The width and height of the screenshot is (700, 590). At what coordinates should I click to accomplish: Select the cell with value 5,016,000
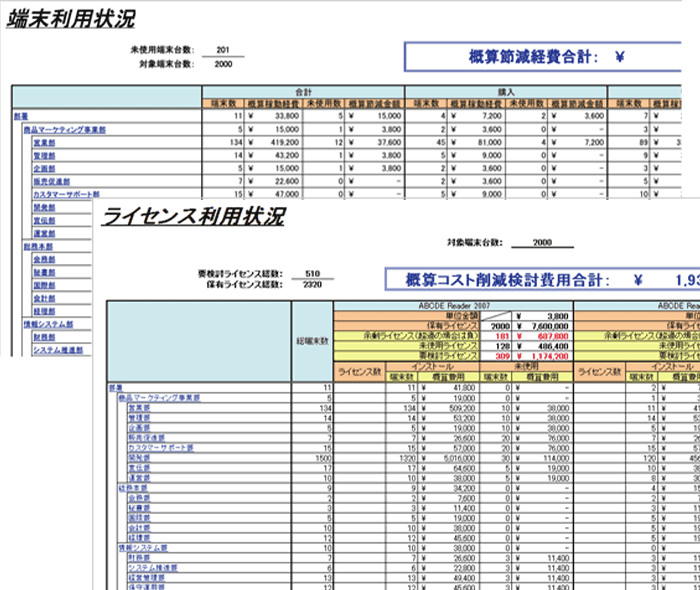448,458
